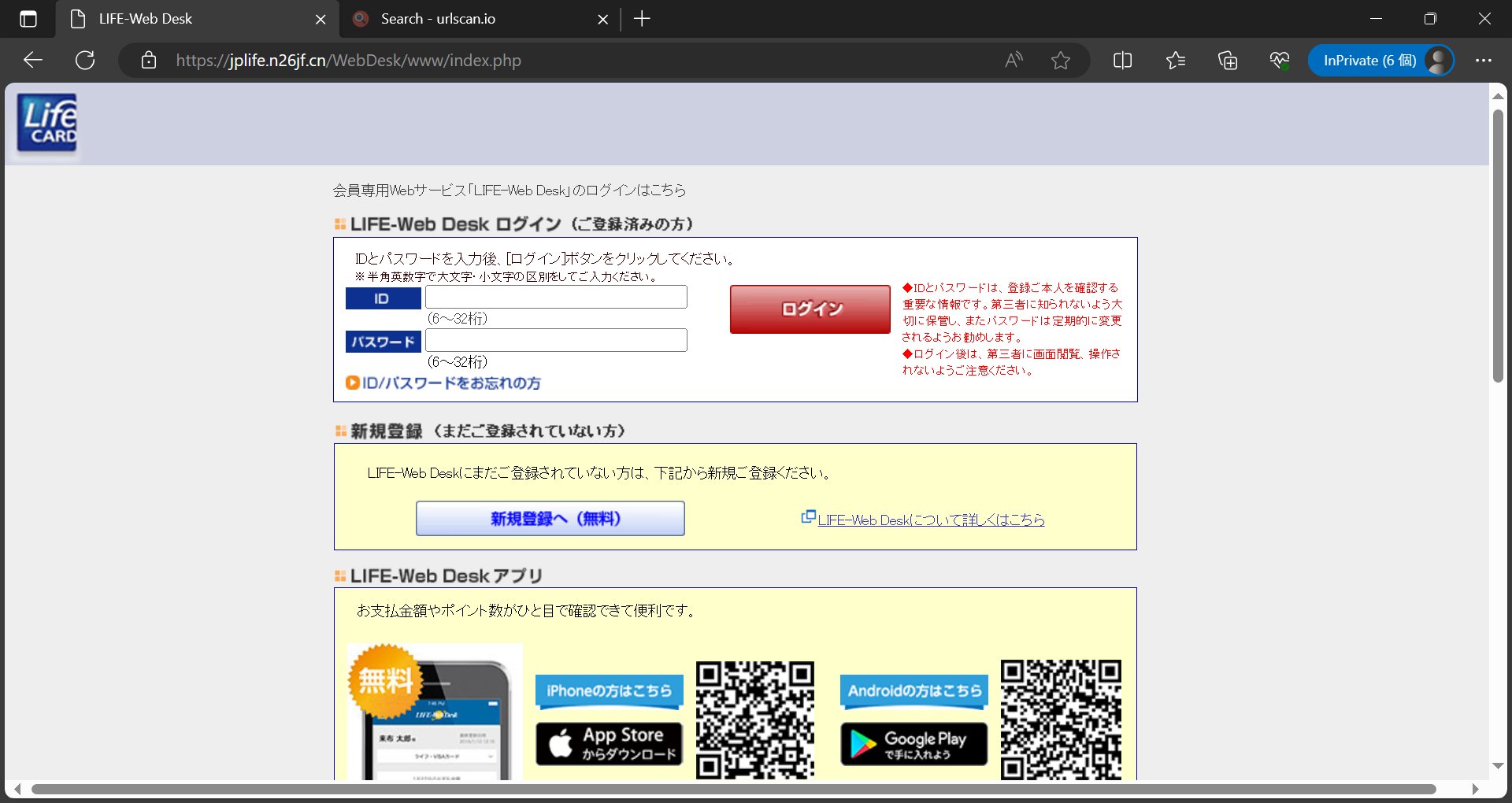This screenshot has height=803, width=1512.
Task: Click the LIFE-Web Desk アプリ heading text
Action: tap(447, 576)
